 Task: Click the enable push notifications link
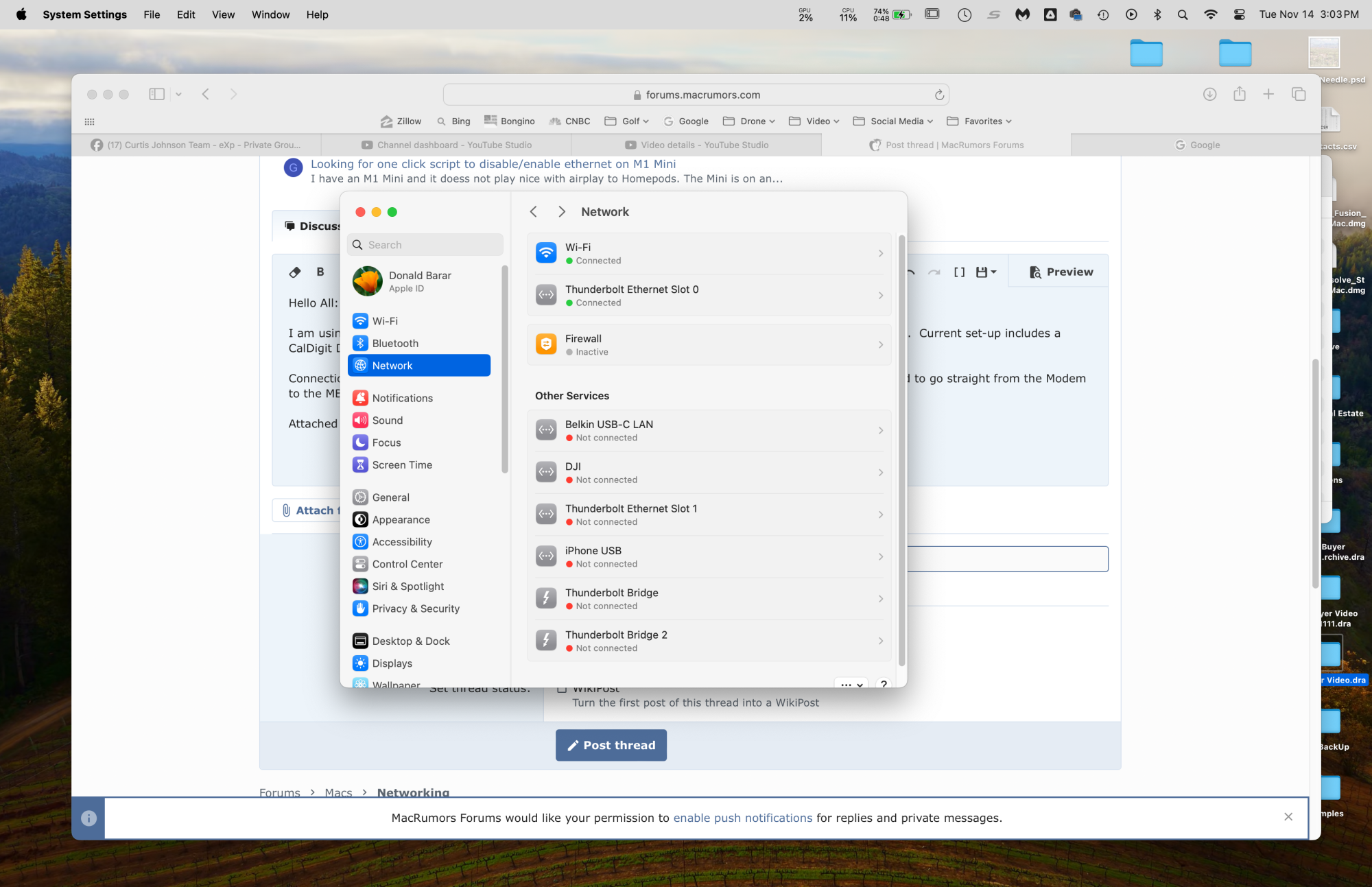(742, 818)
